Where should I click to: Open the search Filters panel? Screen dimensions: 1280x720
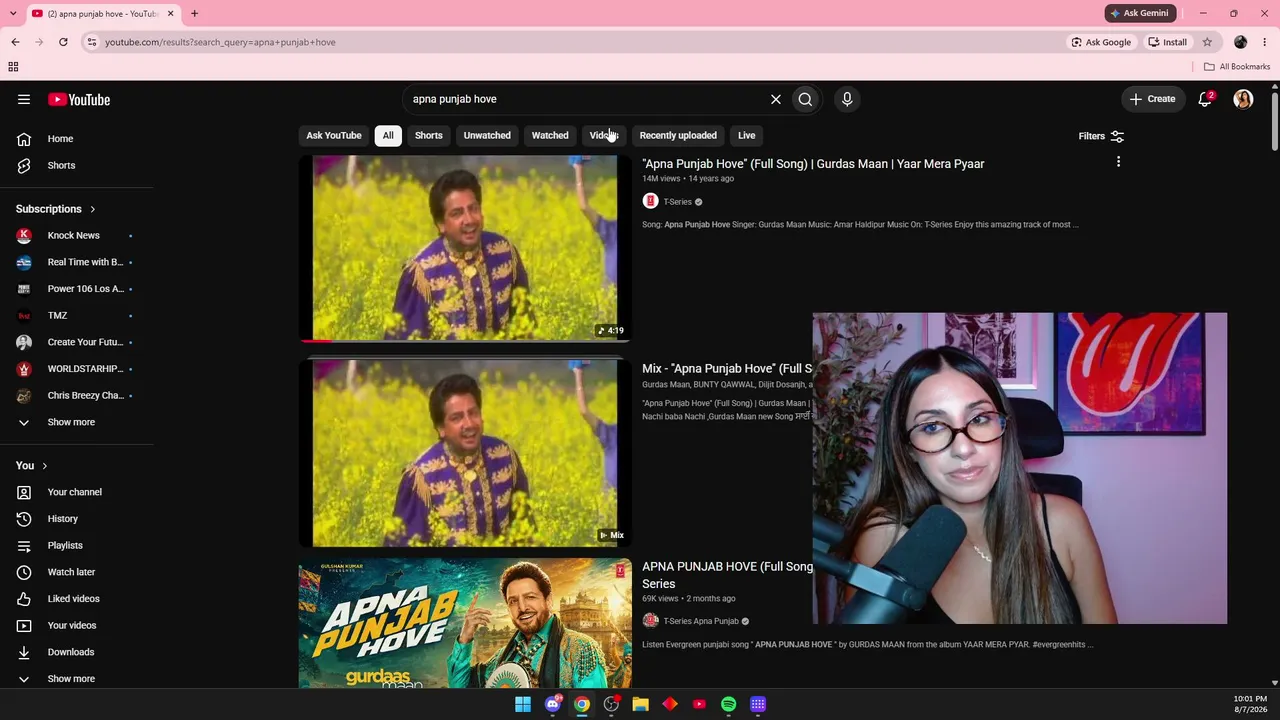pos(1101,136)
